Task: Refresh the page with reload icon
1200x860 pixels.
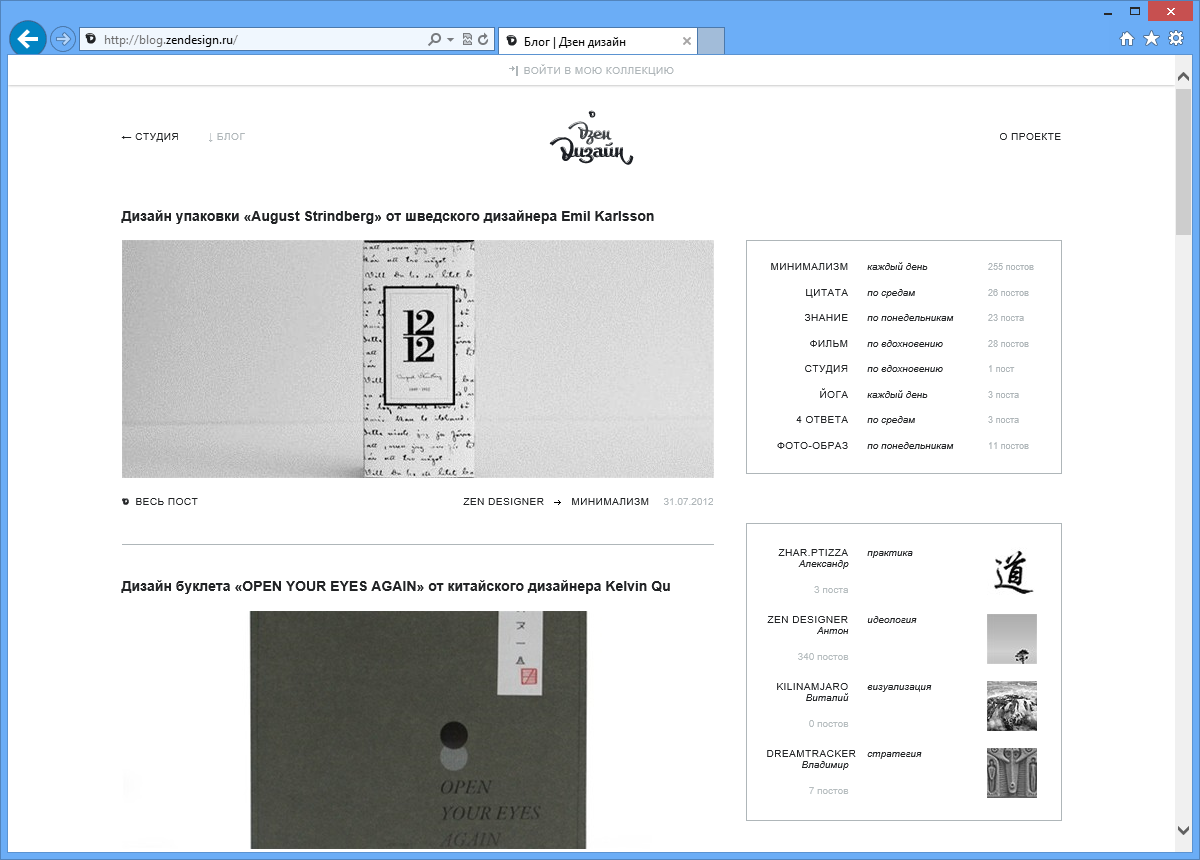Action: (484, 40)
